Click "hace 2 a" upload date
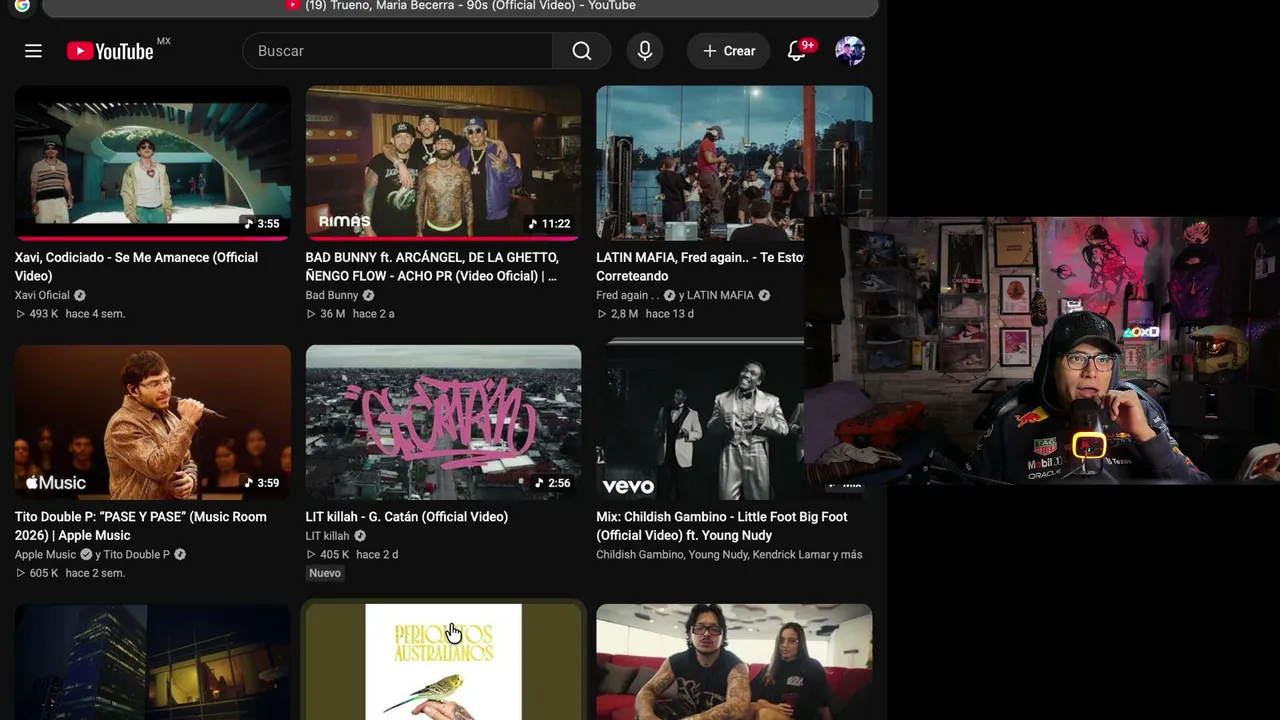 coord(374,314)
